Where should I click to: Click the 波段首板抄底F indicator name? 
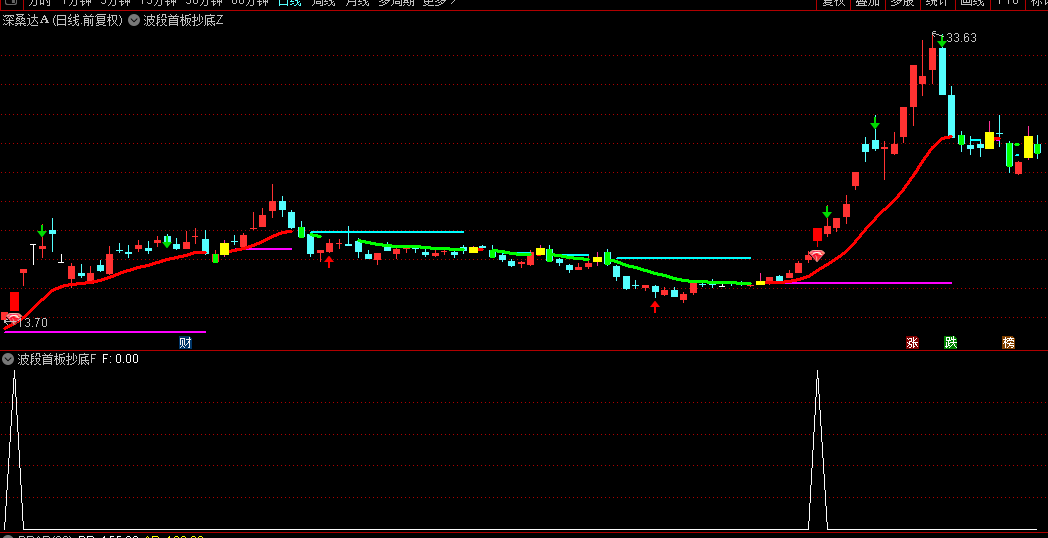(57, 359)
